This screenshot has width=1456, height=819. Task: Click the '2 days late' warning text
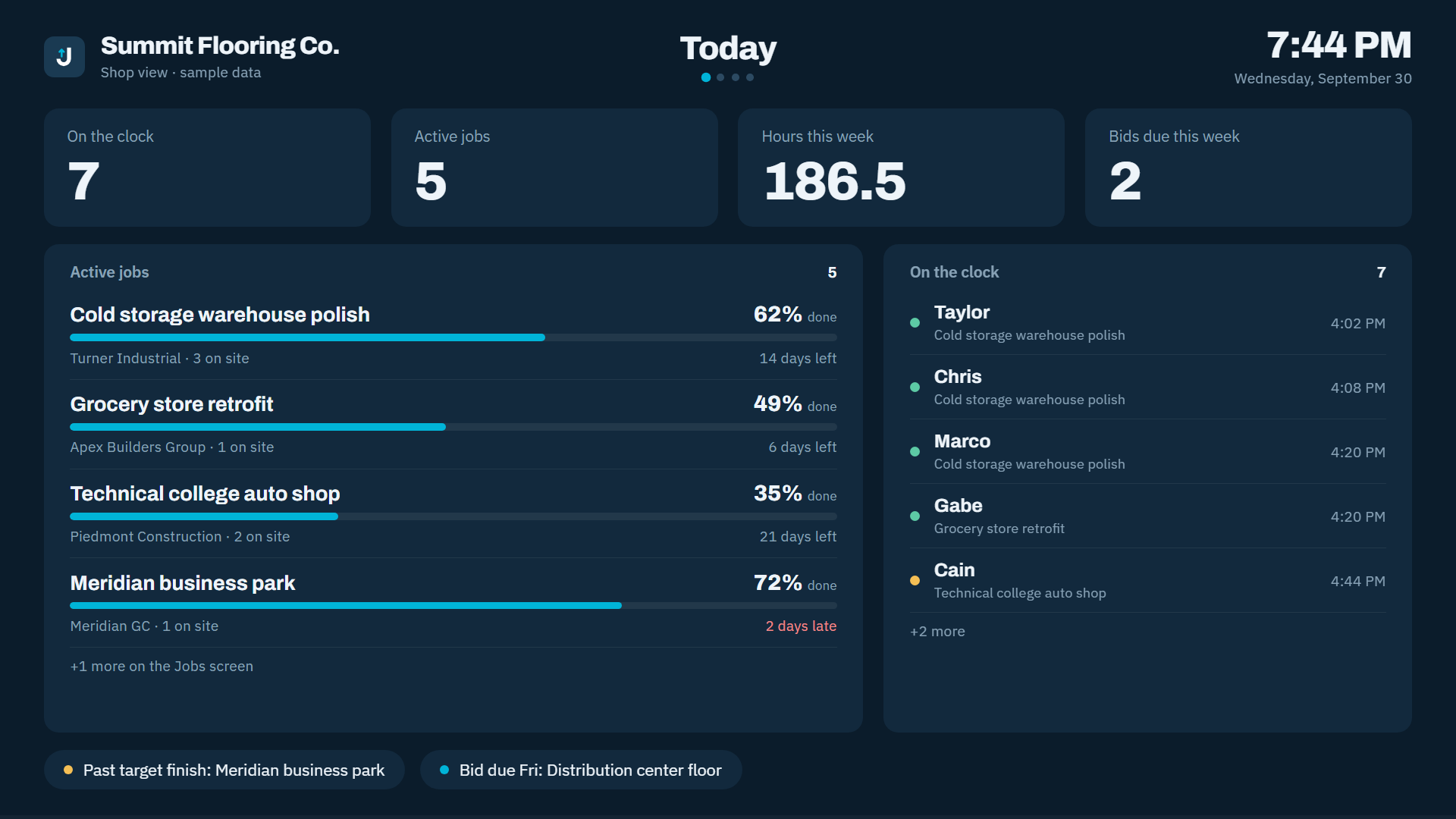[801, 626]
